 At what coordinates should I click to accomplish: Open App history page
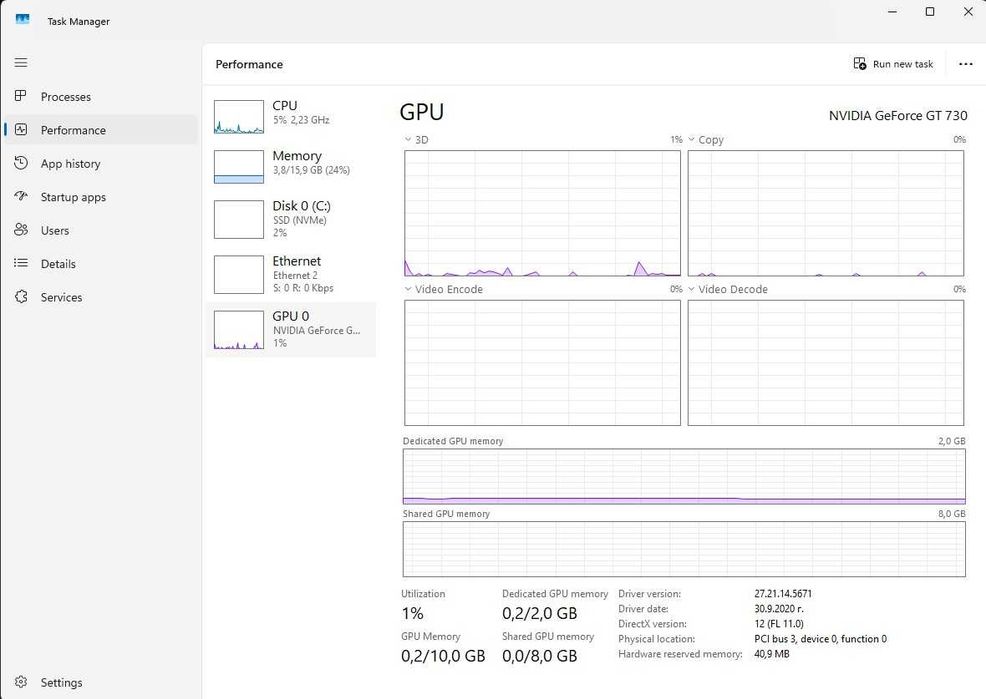pyautogui.click(x=101, y=163)
